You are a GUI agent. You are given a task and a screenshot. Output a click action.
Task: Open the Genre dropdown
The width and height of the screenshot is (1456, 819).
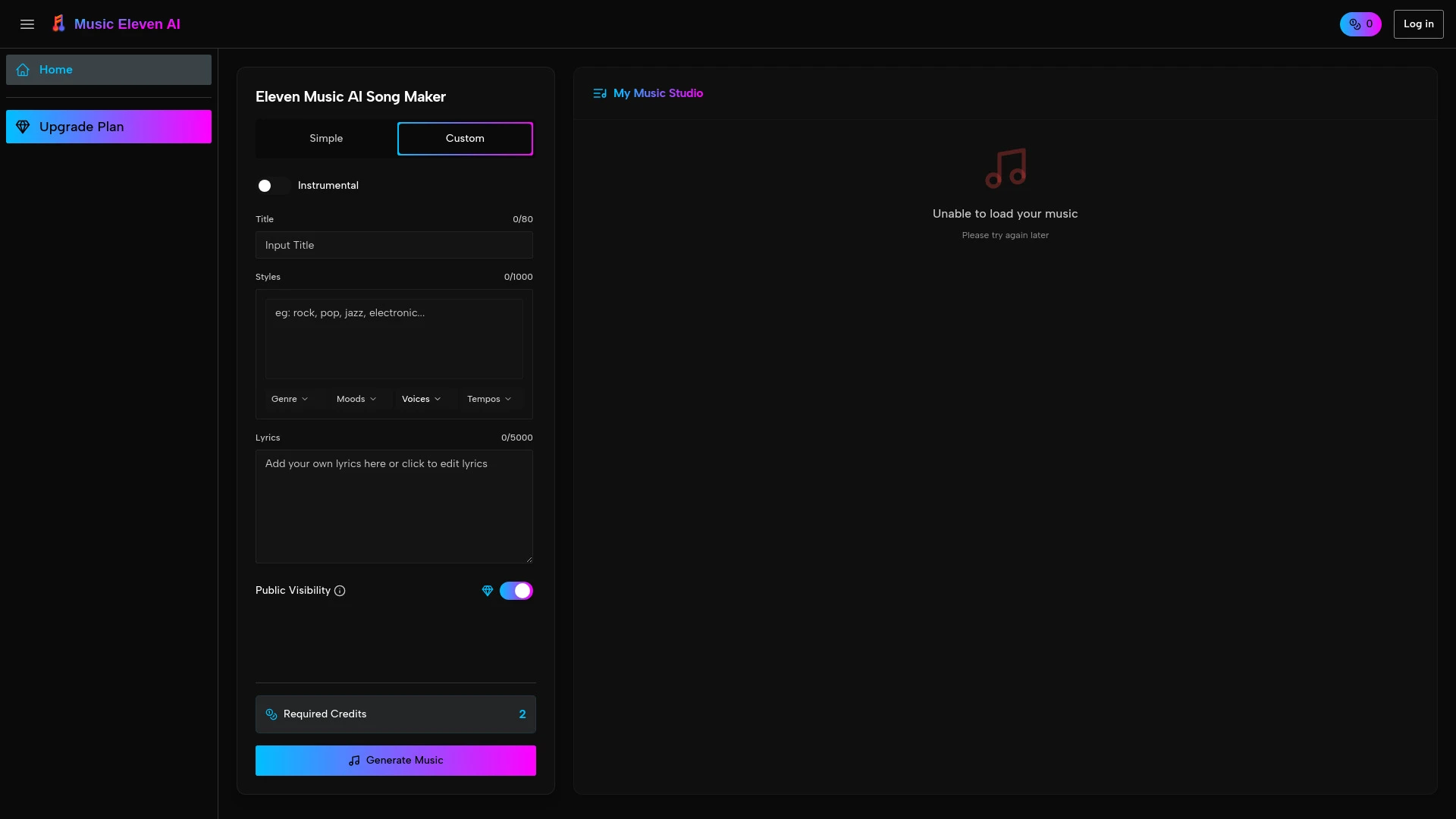(x=290, y=398)
